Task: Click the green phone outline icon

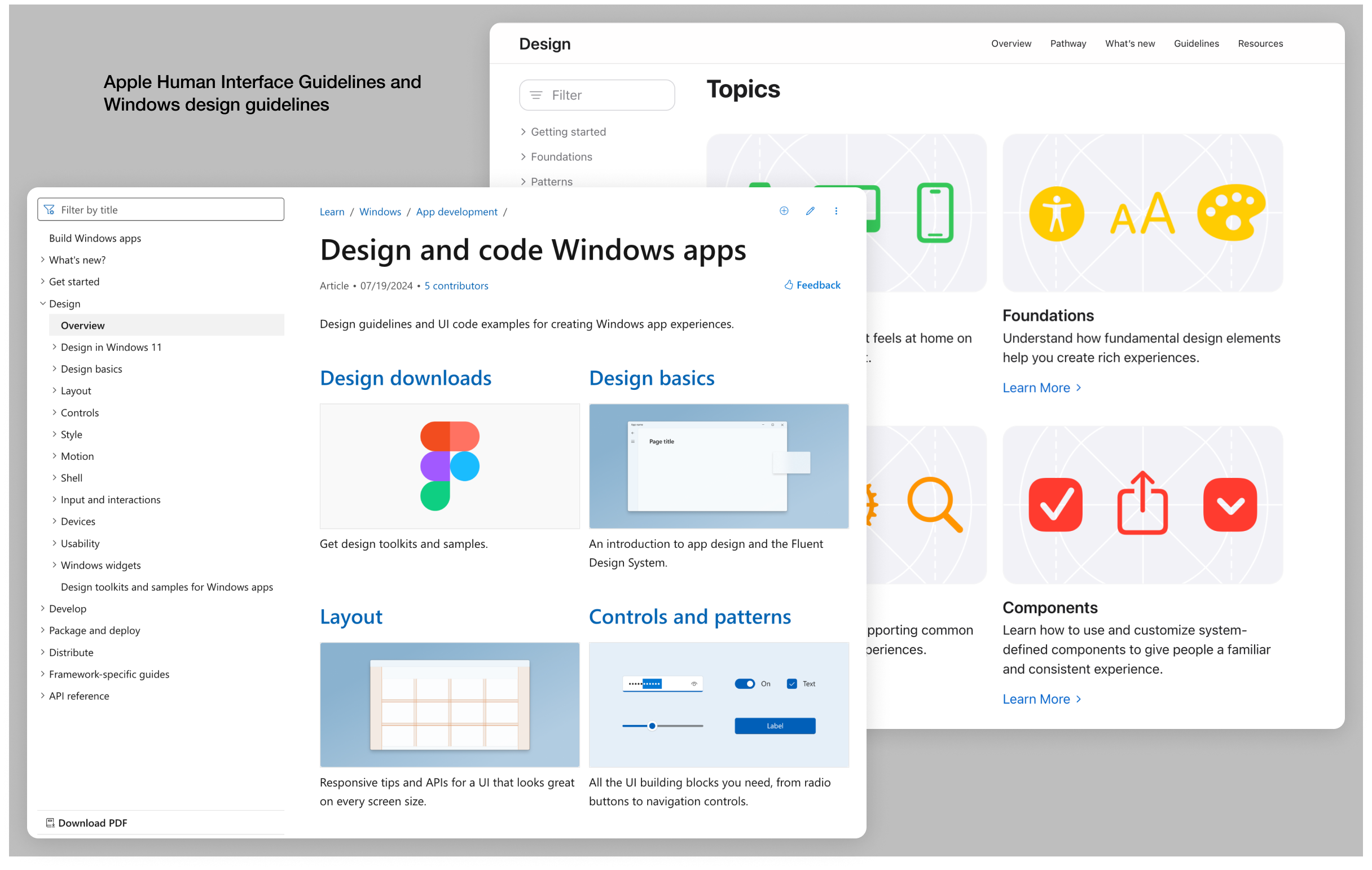Action: click(935, 213)
